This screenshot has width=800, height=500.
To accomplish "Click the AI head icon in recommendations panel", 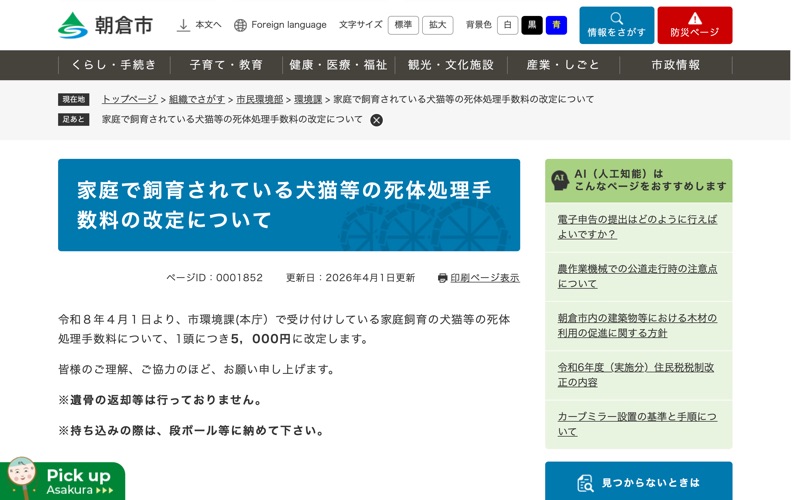I will [560, 180].
